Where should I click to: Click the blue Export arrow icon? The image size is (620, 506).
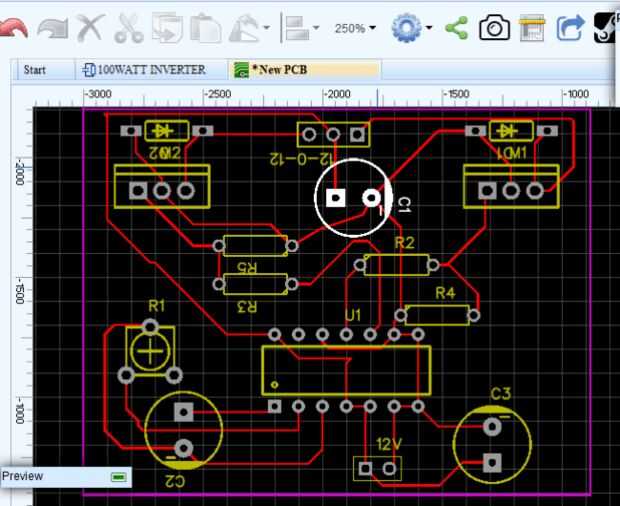tap(570, 28)
